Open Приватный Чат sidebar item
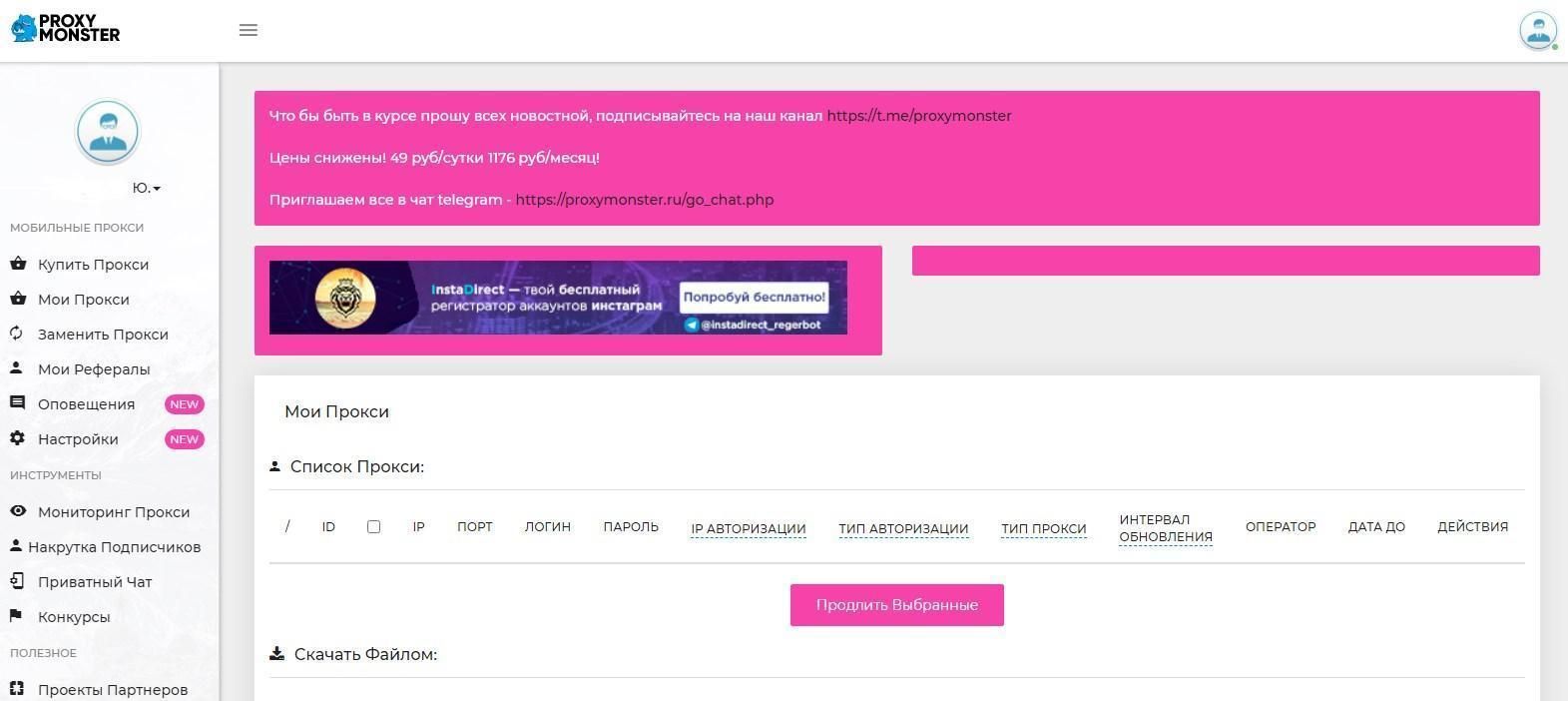The image size is (1568, 701). click(95, 582)
